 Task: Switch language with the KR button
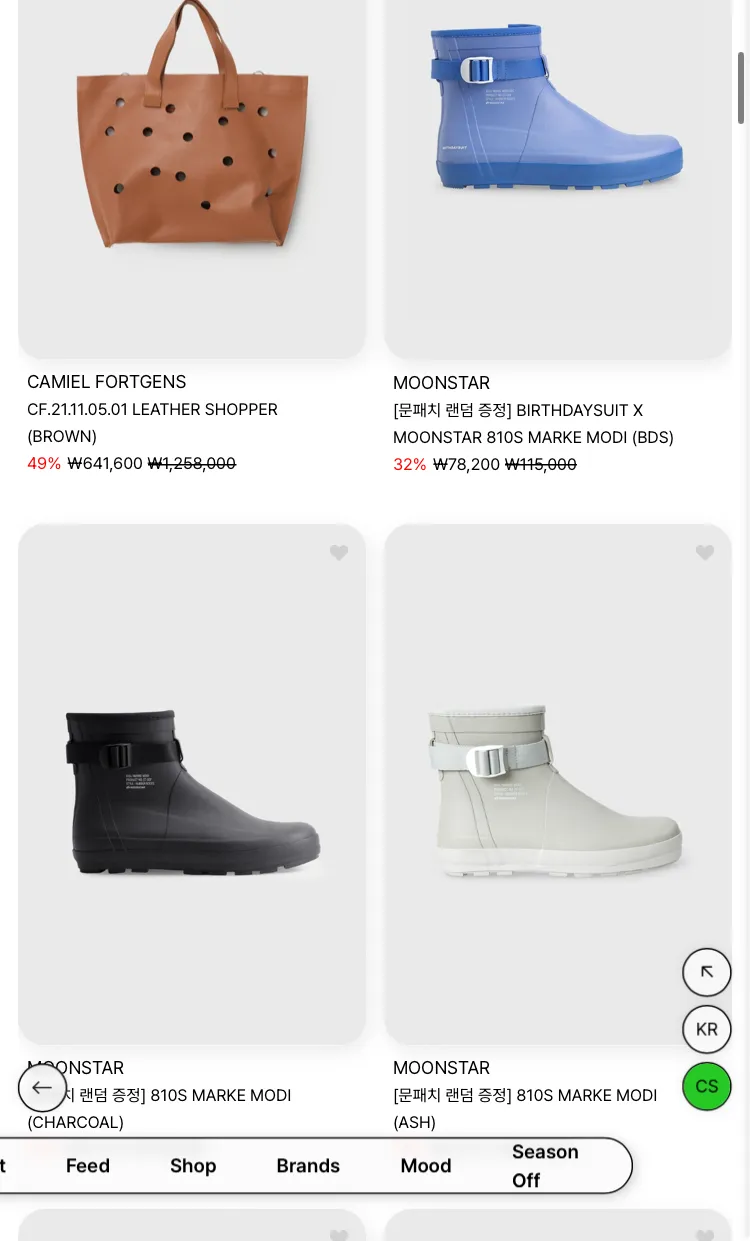[x=707, y=1029]
